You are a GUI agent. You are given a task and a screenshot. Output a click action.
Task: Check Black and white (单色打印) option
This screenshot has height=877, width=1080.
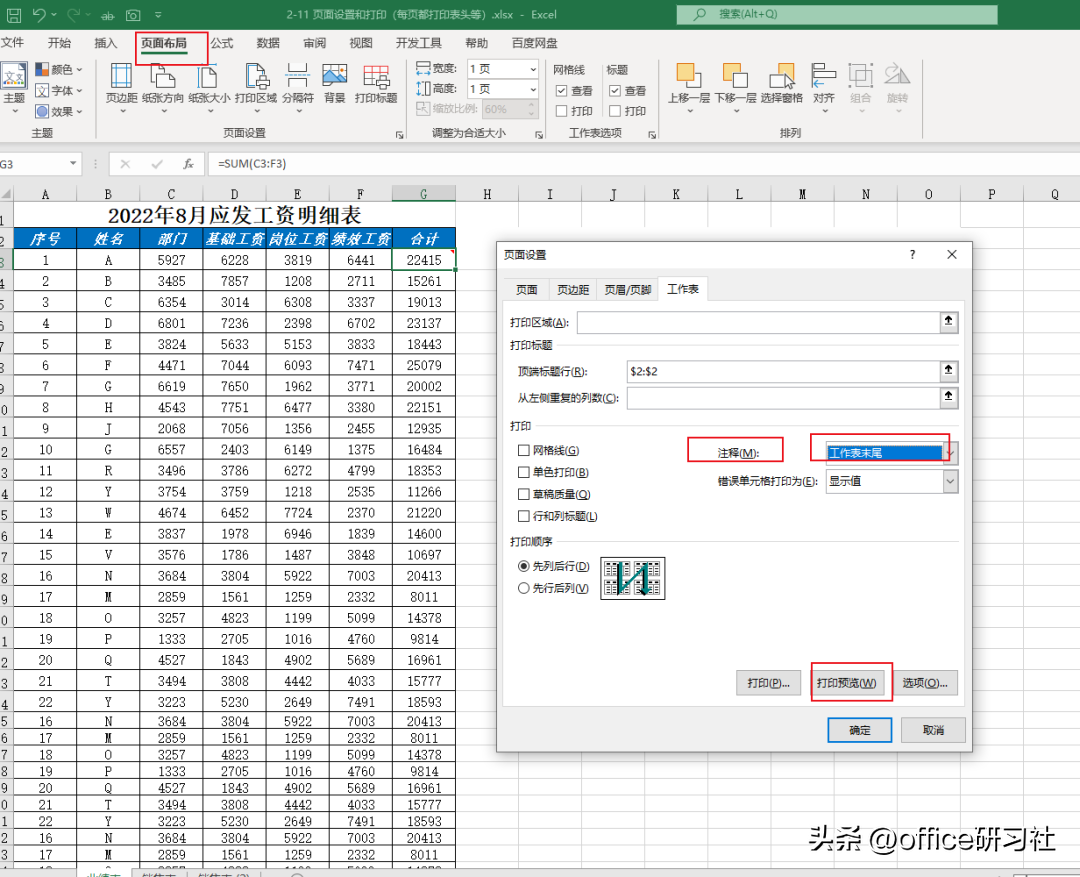(523, 473)
